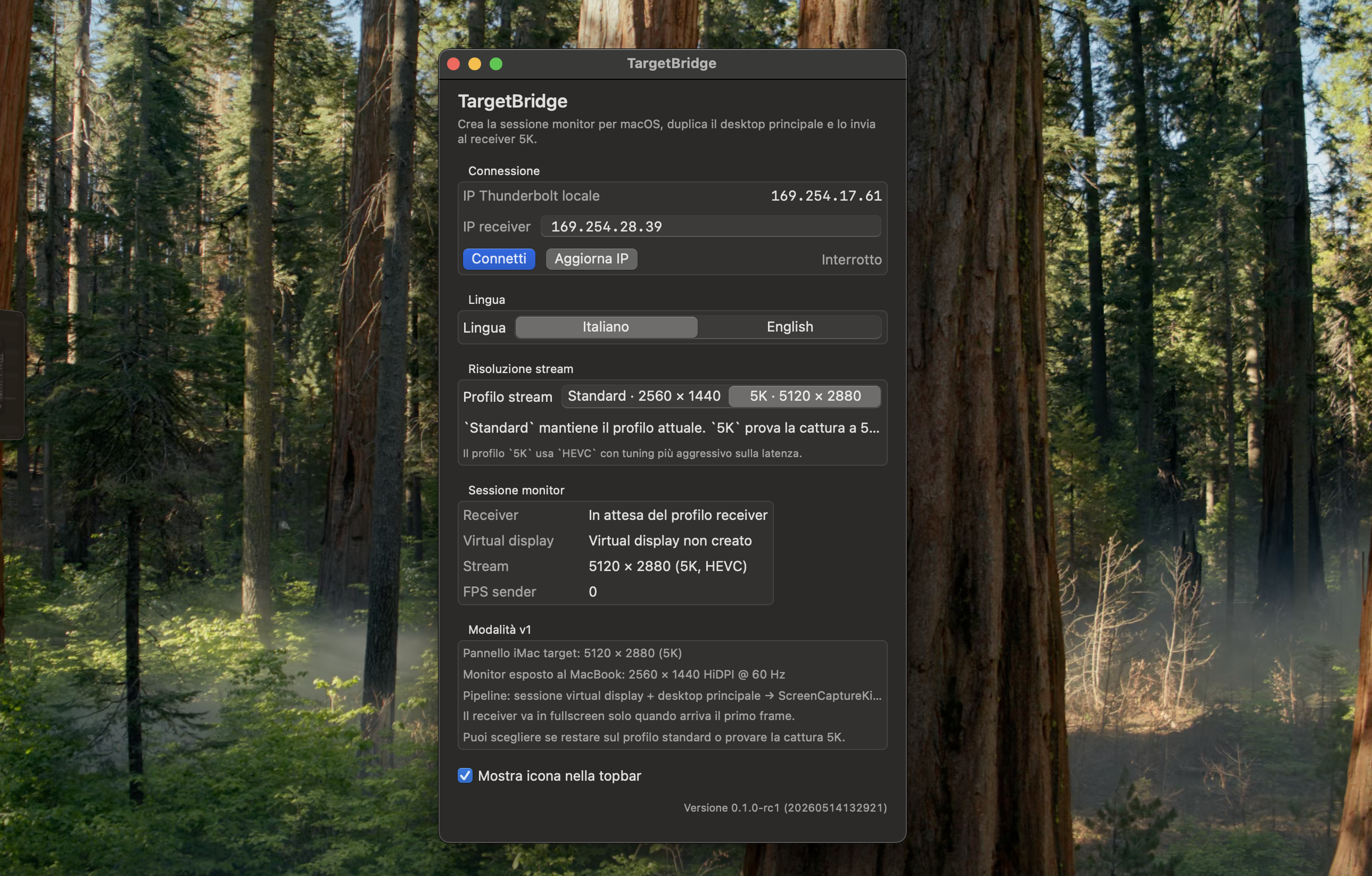The height and width of the screenshot is (876, 1372).
Task: Click the Risoluzione stream section header
Action: pyautogui.click(x=520, y=369)
